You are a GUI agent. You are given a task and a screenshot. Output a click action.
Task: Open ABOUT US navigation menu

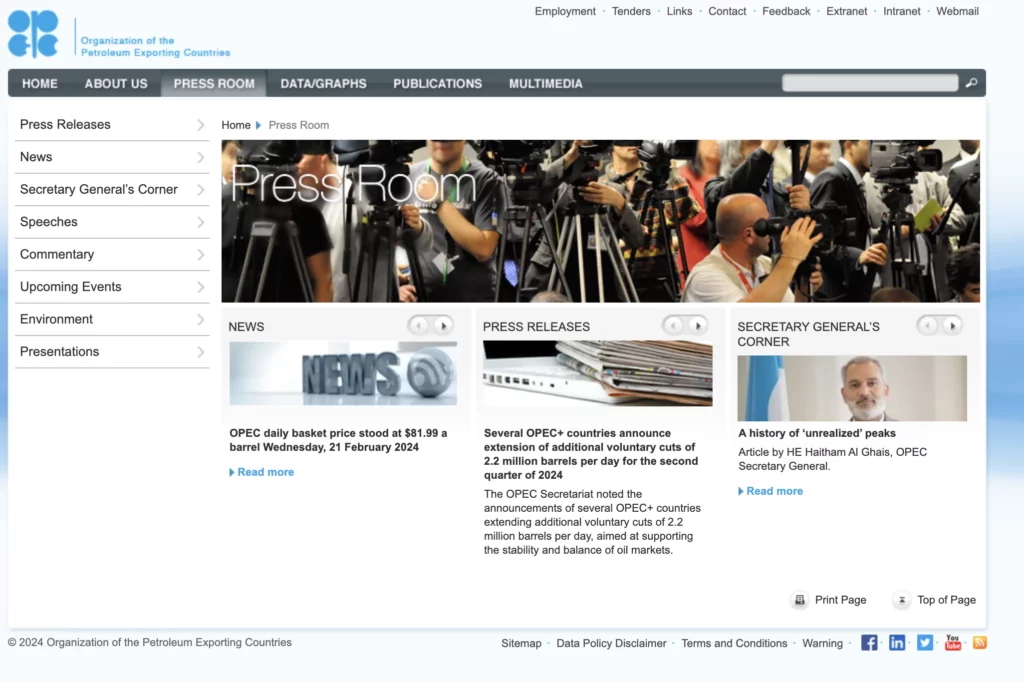click(116, 84)
